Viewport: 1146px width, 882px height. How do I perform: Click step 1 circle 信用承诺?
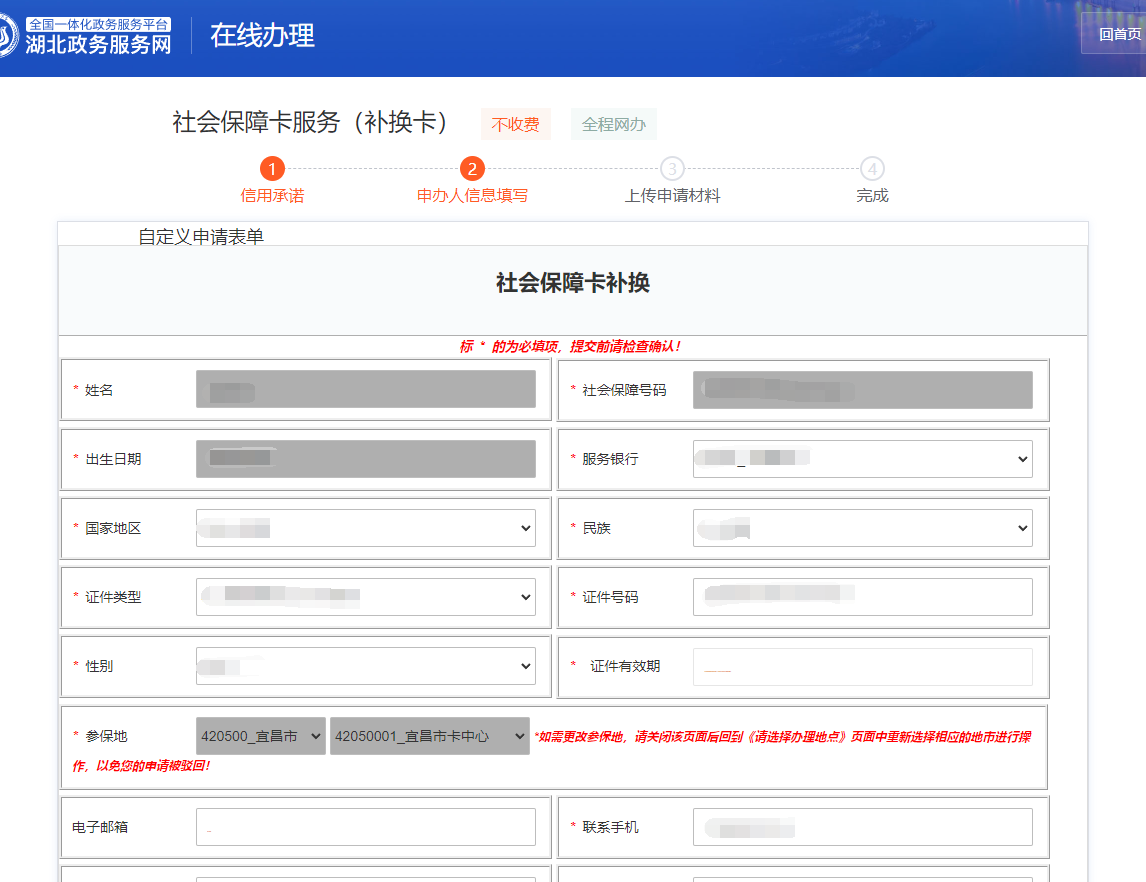272,169
